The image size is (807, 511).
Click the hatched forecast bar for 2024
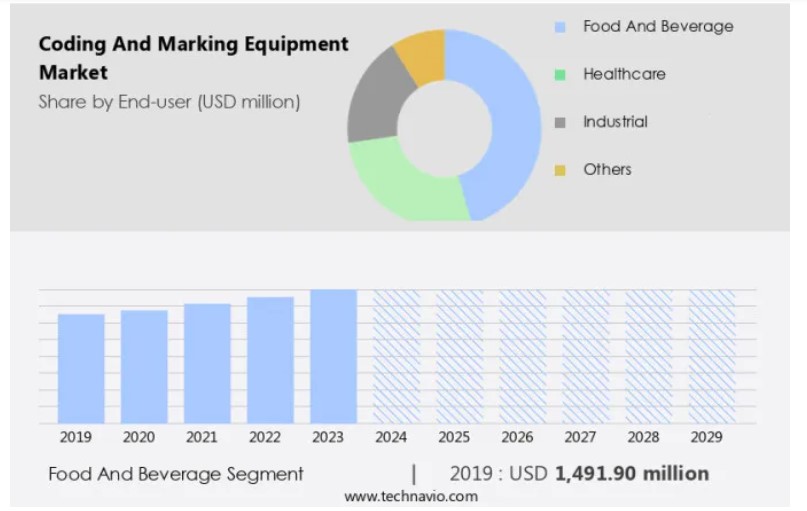point(396,356)
